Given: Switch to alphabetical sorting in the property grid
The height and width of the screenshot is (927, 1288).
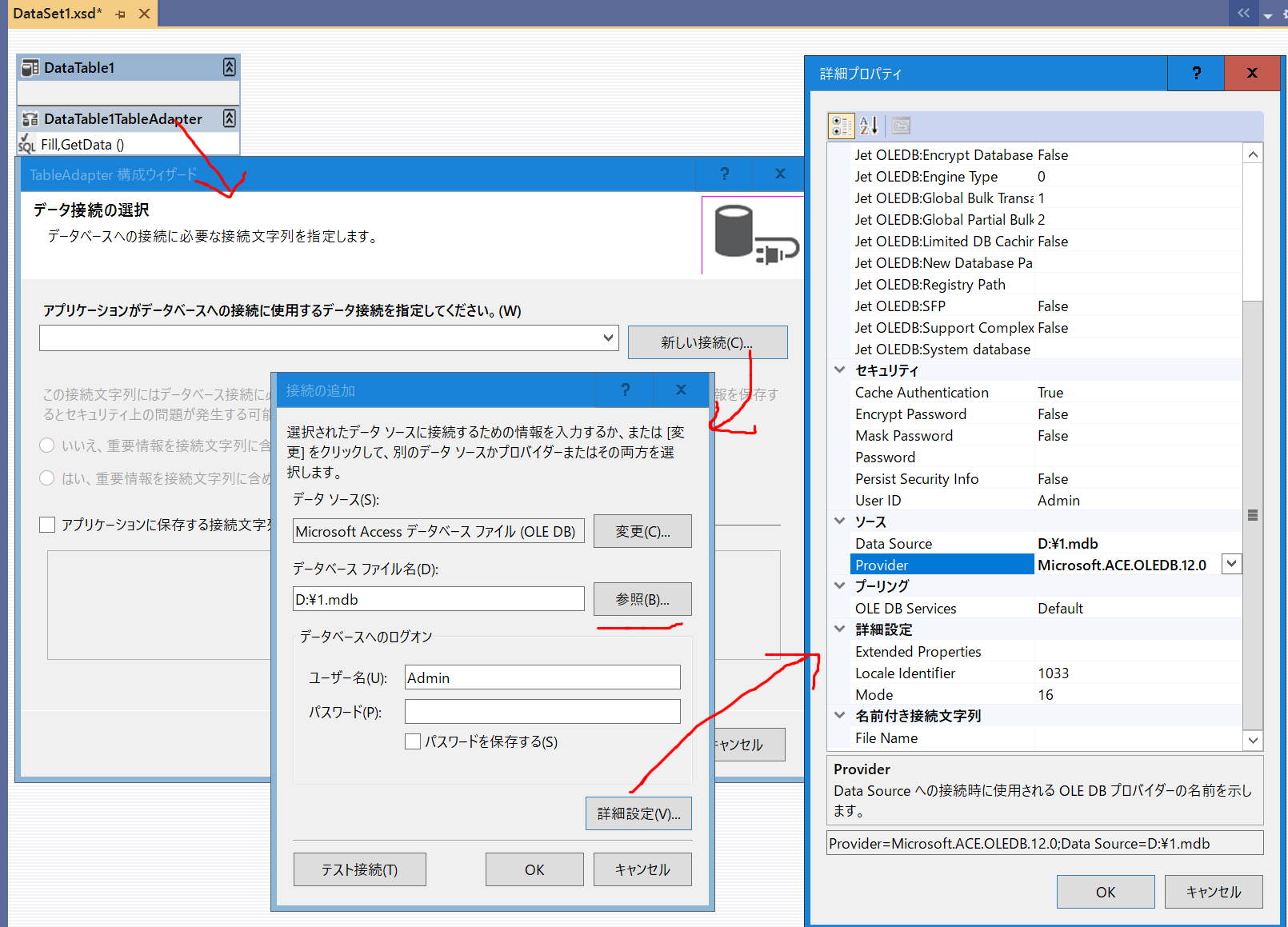Looking at the screenshot, I should 869,126.
